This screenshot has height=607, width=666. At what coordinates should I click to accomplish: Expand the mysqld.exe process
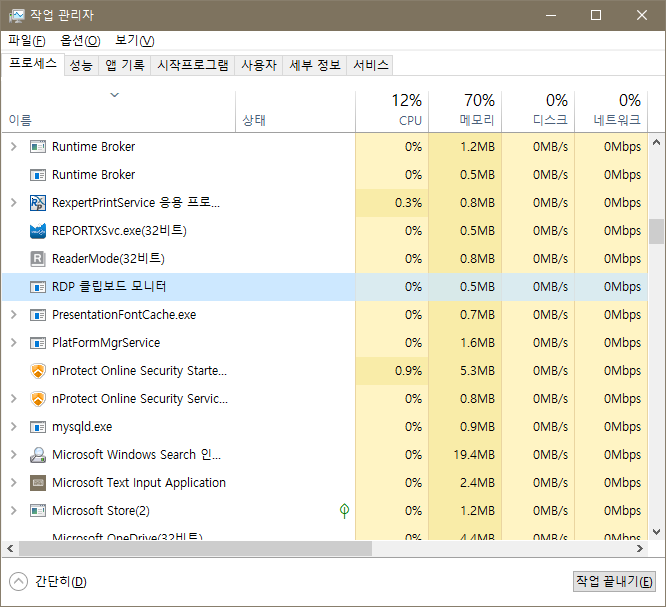(14, 427)
